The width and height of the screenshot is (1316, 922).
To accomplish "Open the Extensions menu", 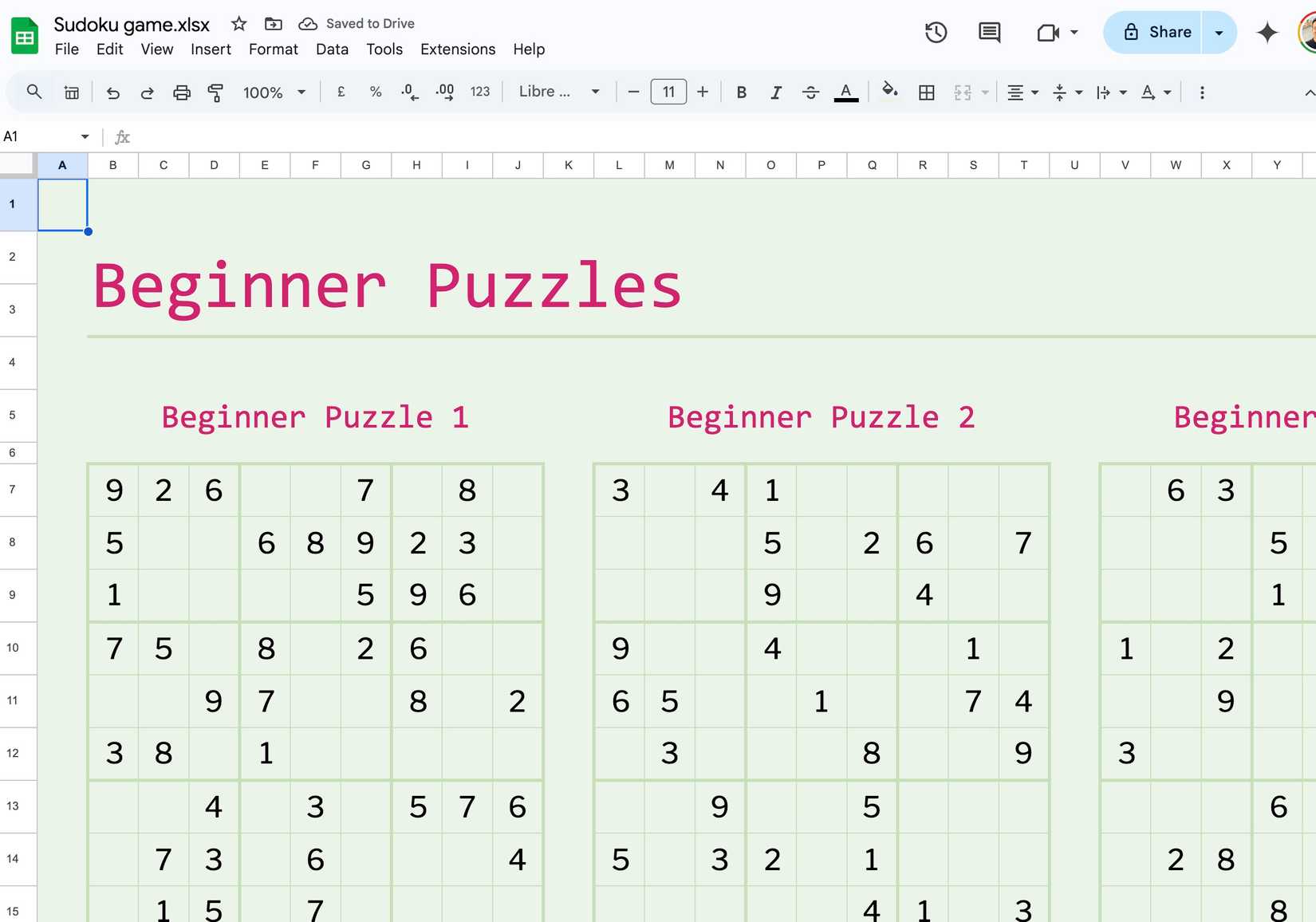I will tap(457, 49).
